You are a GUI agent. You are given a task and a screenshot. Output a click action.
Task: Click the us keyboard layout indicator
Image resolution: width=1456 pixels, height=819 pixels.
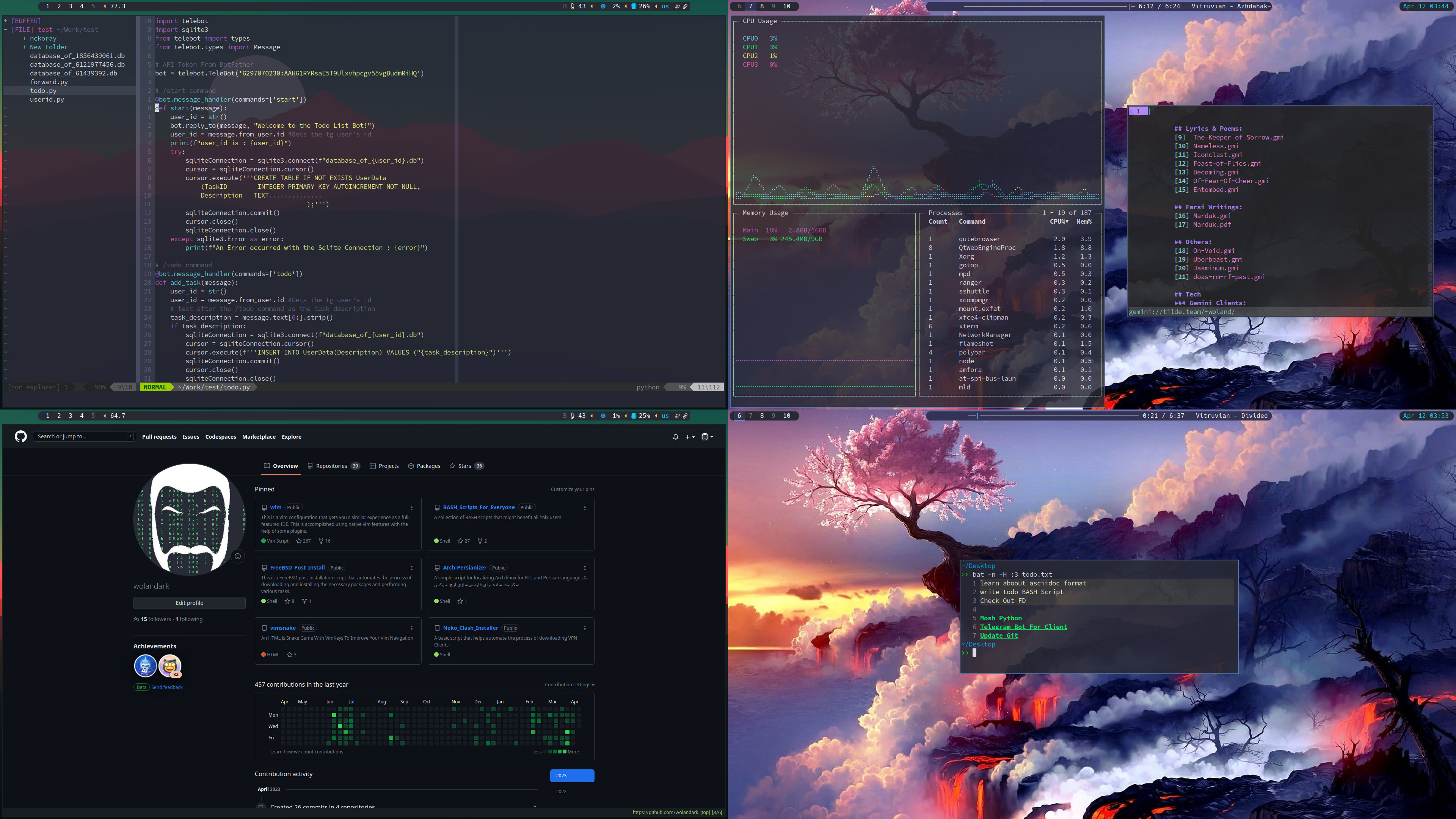(665, 6)
